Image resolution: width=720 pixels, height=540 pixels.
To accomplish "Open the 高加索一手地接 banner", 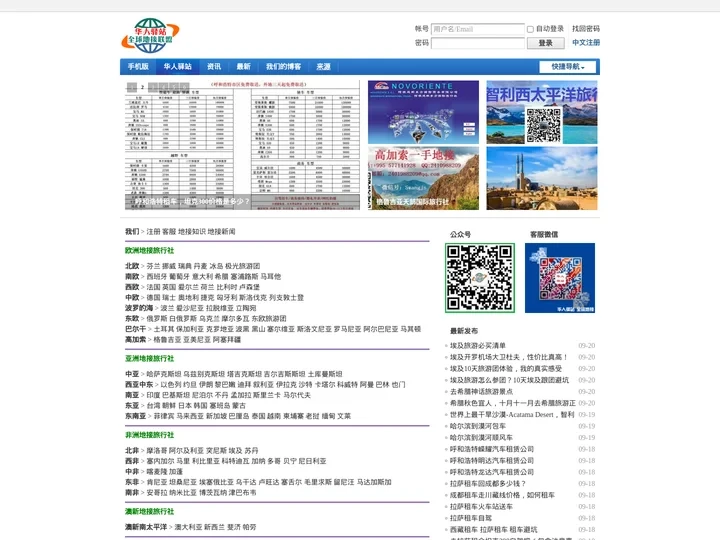I will 423,178.
